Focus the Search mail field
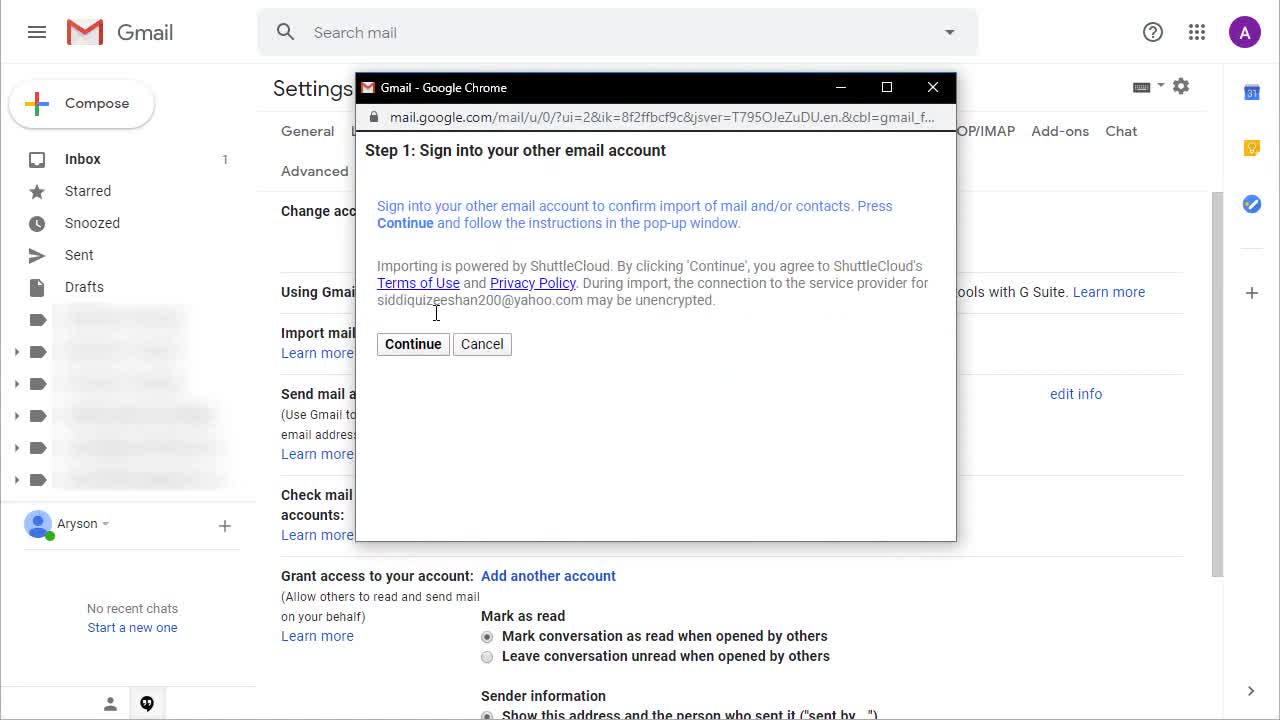Viewport: 1280px width, 720px height. (x=617, y=32)
